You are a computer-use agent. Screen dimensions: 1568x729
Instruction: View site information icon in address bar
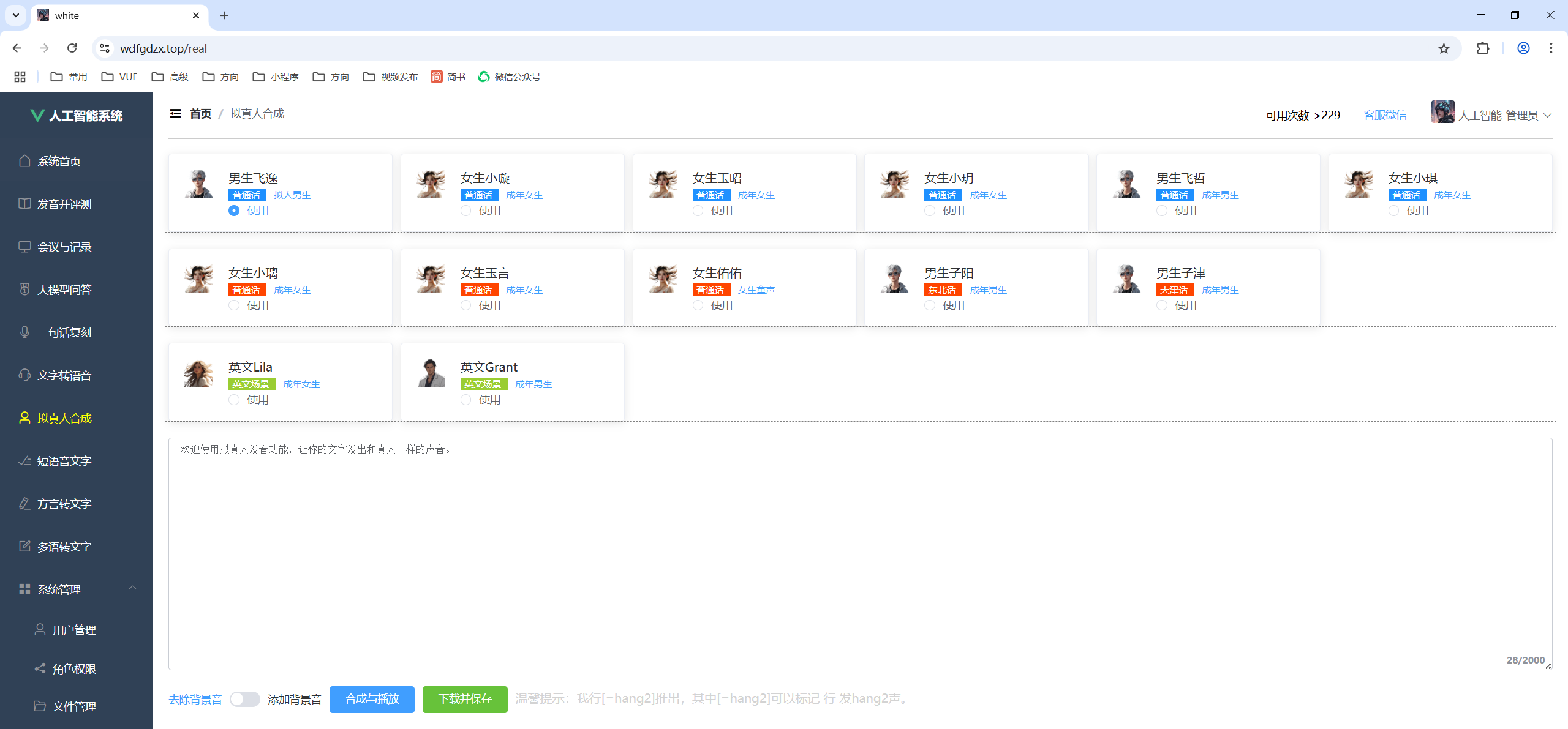[105, 48]
